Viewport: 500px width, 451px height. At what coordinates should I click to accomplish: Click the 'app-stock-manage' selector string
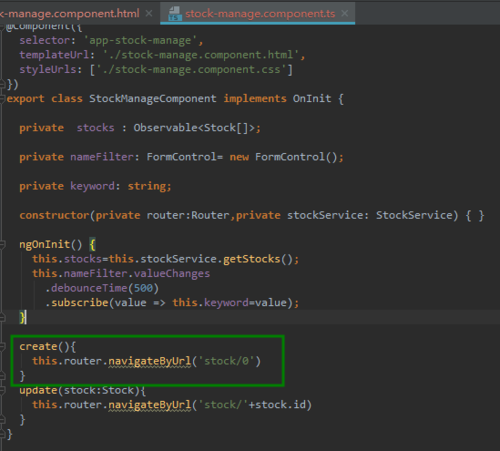(140, 40)
